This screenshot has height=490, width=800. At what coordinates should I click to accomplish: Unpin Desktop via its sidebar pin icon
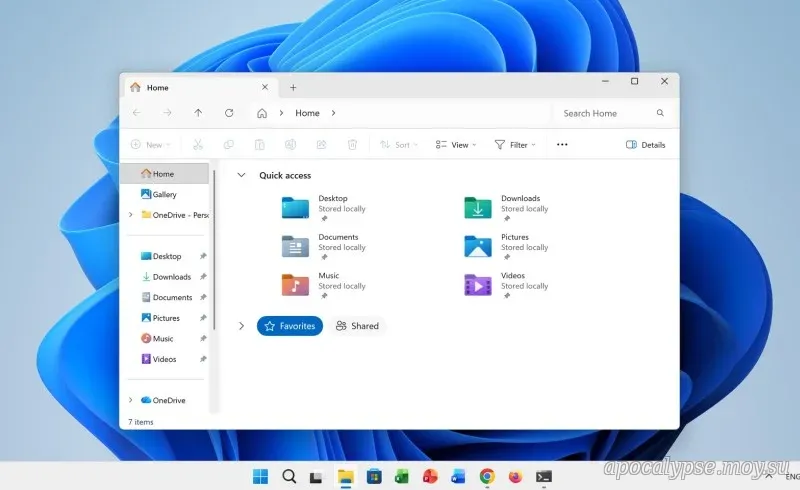[203, 256]
